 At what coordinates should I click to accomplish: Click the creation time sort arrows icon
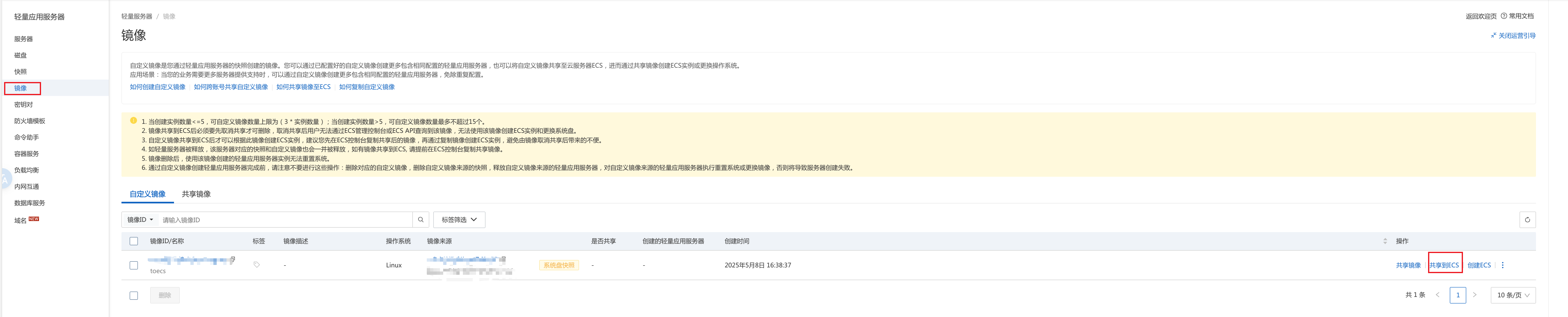(x=1385, y=242)
